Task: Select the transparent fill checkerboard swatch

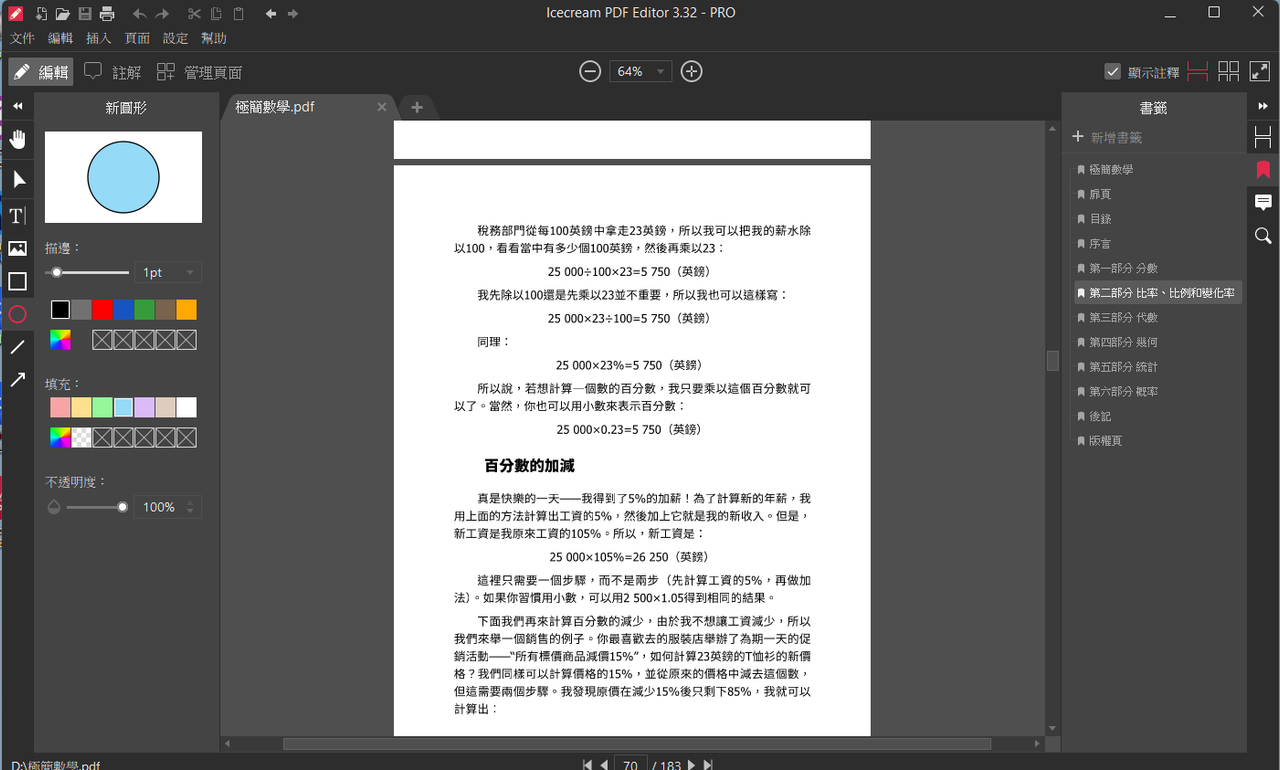Action: [81, 437]
